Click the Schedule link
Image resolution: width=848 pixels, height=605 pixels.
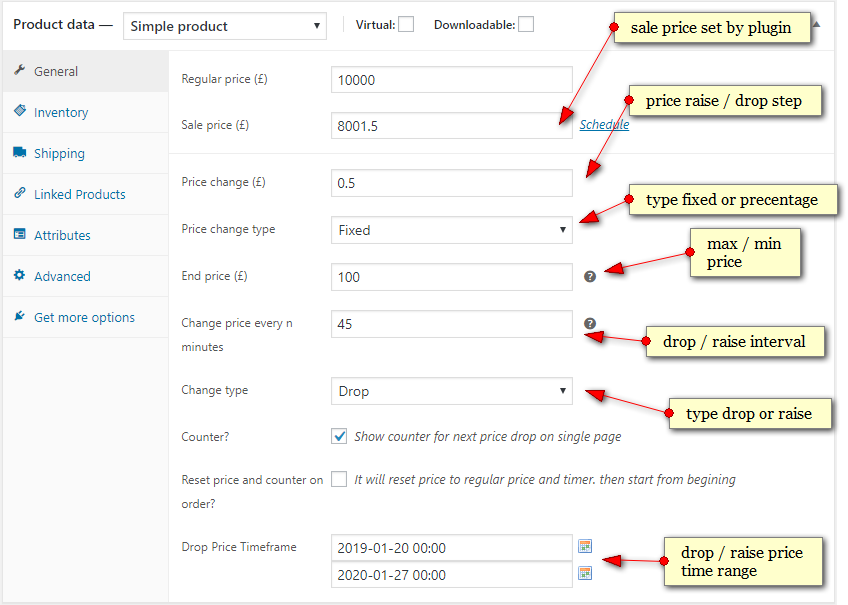click(604, 124)
